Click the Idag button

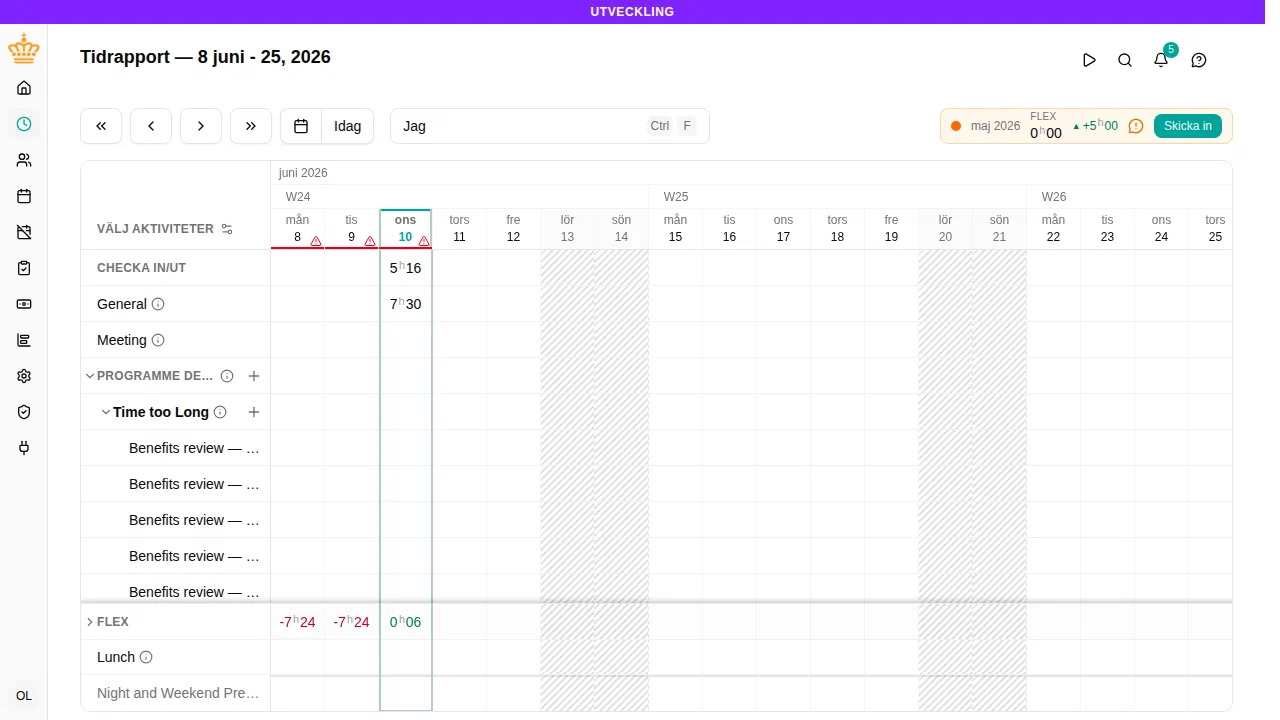coord(348,126)
